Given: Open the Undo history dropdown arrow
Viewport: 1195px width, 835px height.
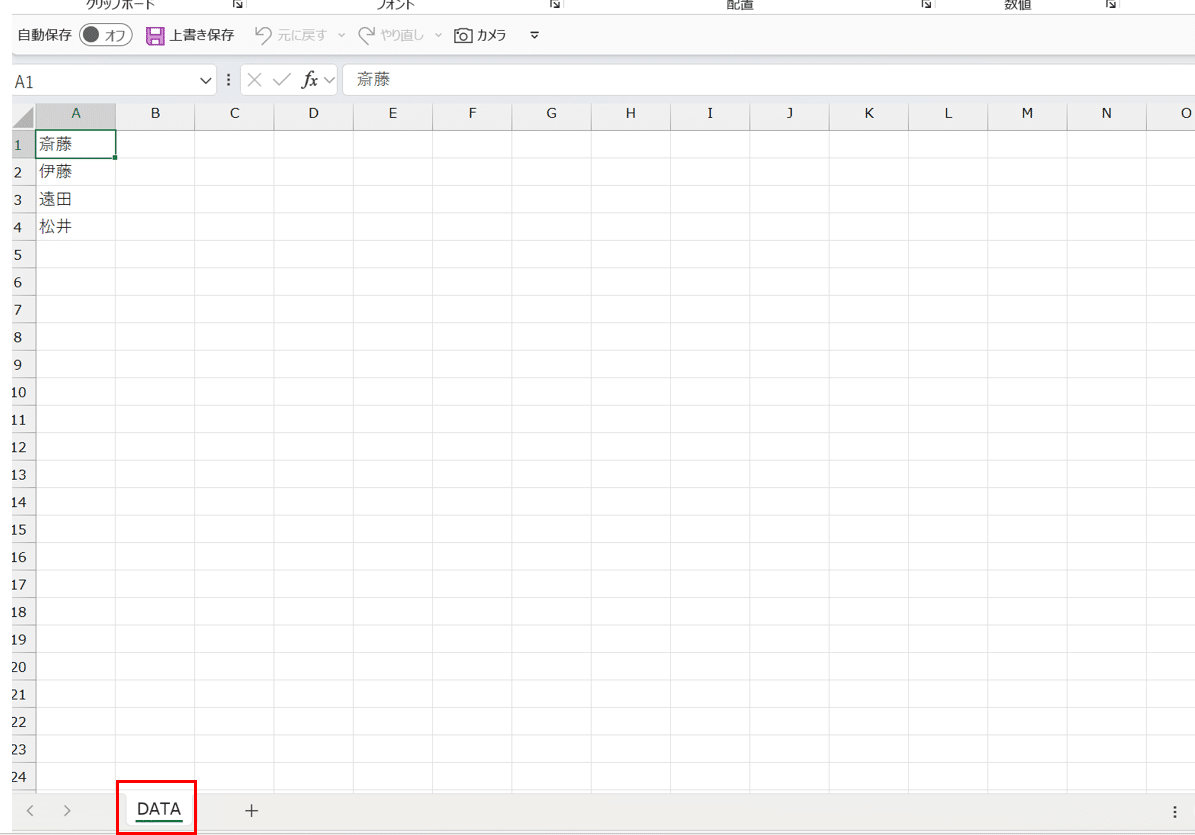Looking at the screenshot, I should [341, 35].
